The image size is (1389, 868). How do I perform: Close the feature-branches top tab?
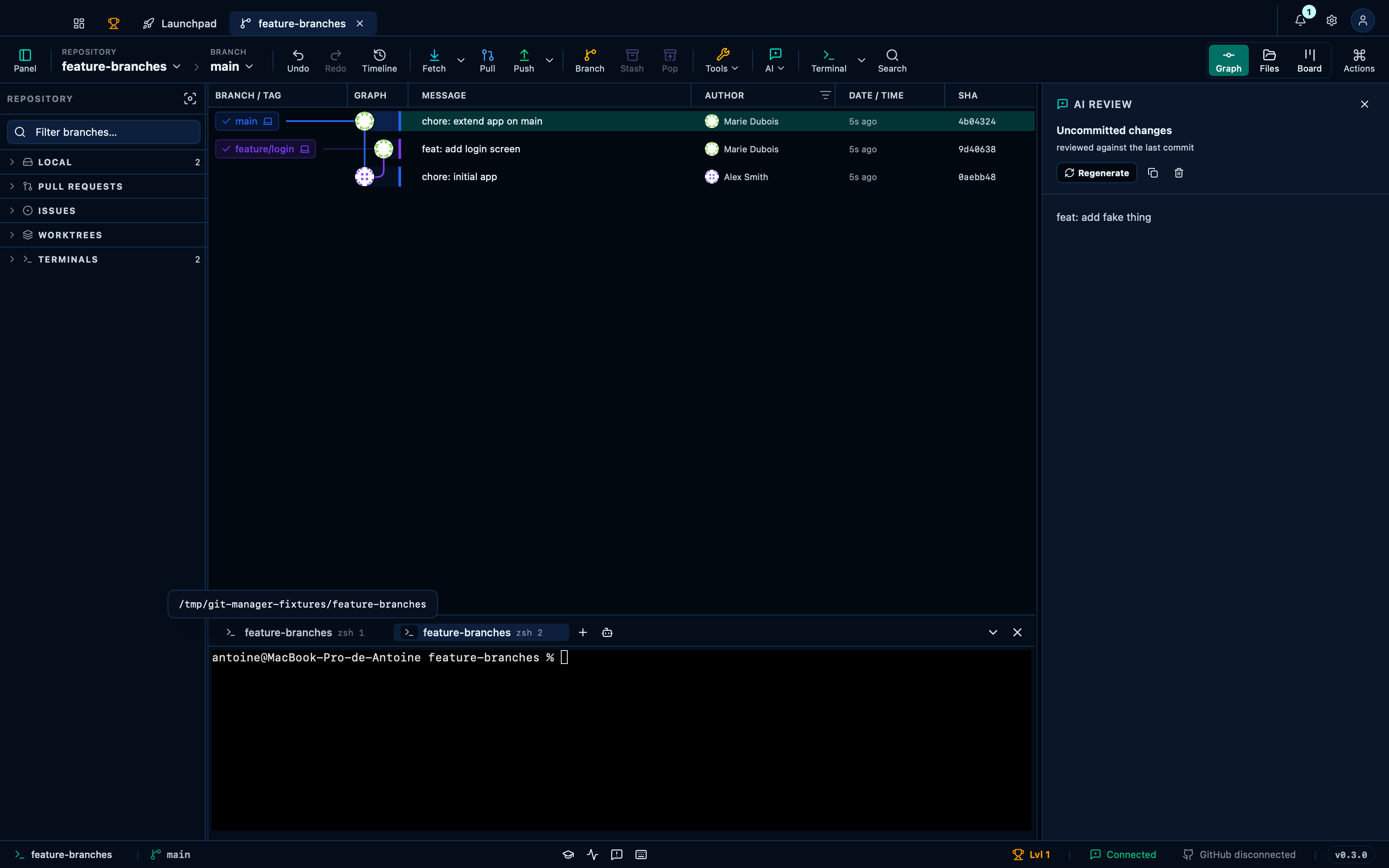point(360,23)
